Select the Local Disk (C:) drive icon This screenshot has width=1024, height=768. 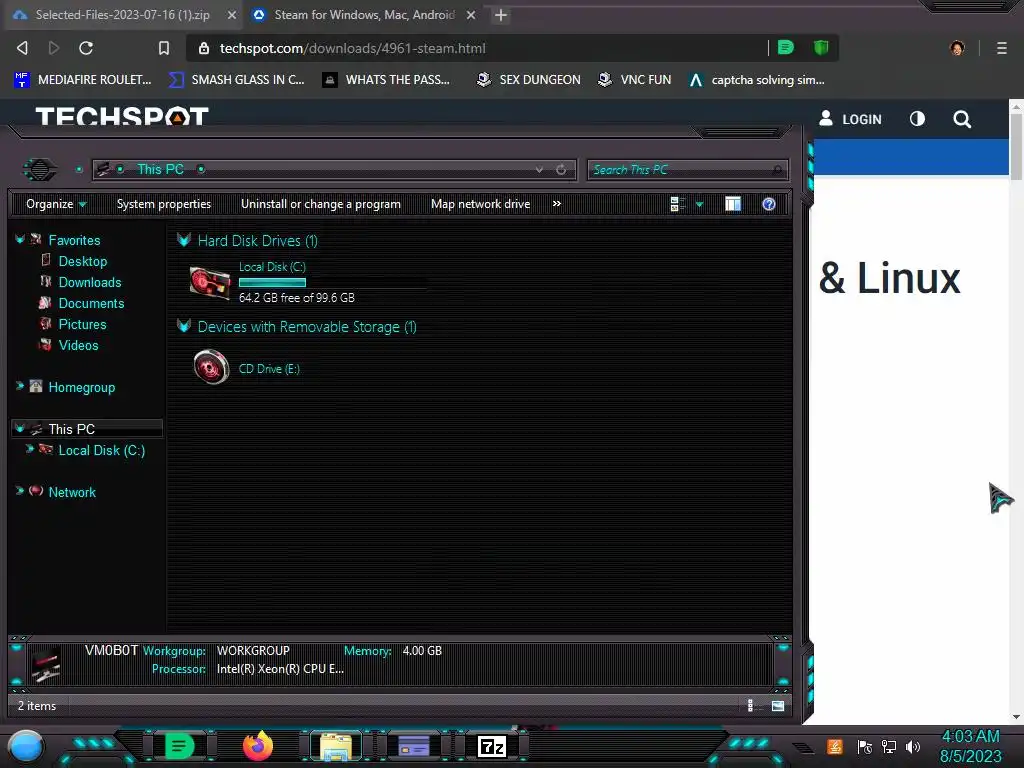pyautogui.click(x=210, y=282)
